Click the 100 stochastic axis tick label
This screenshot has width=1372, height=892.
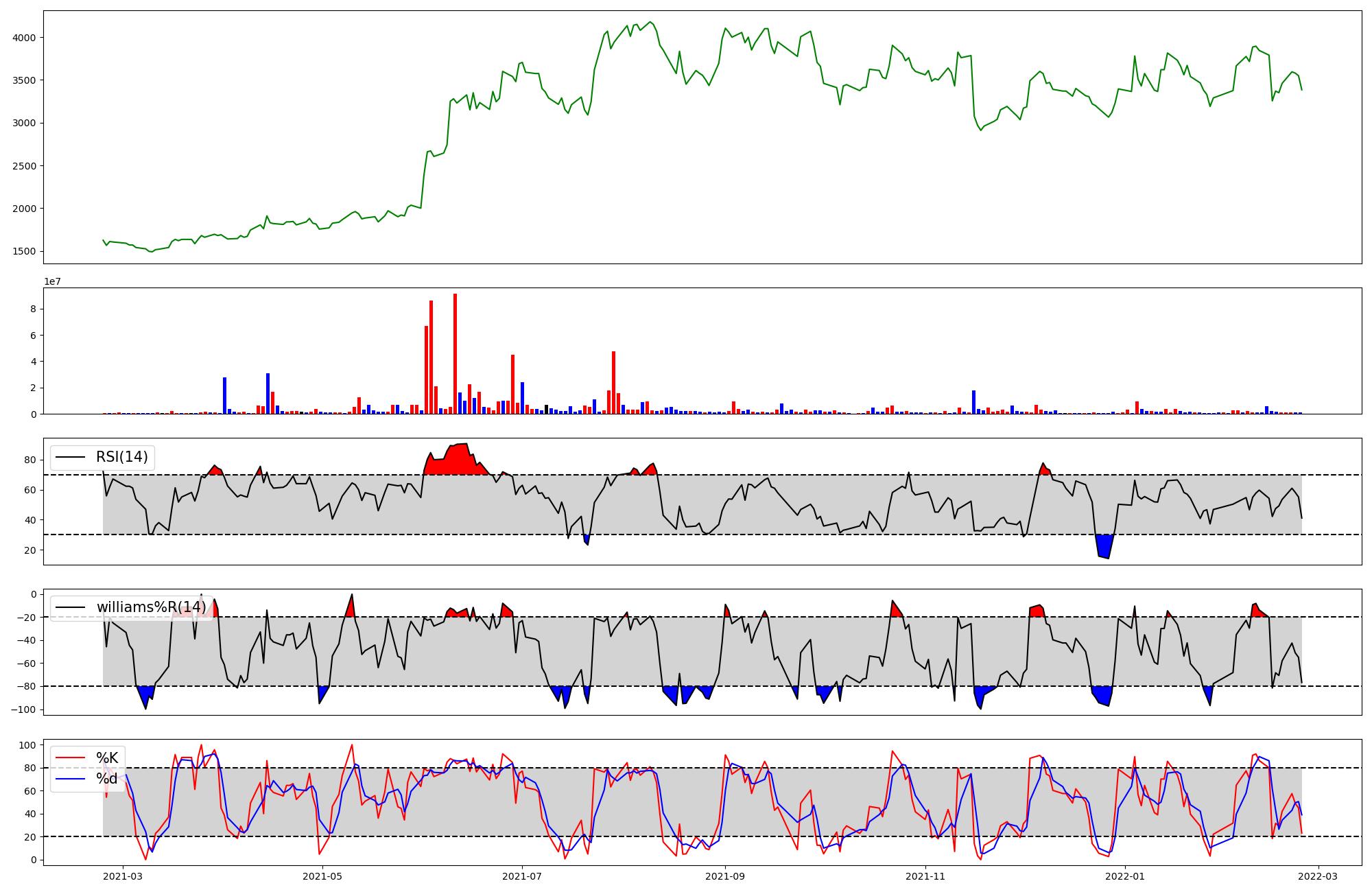(27, 745)
